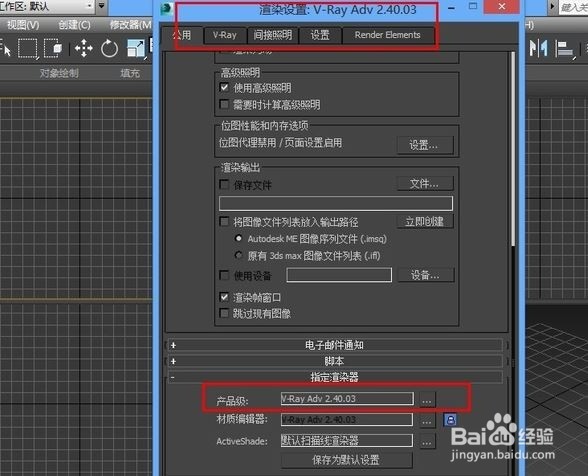Toggle the 渲染帧窗口 checkbox
Screen dimensions: 588x476
tap(224, 297)
